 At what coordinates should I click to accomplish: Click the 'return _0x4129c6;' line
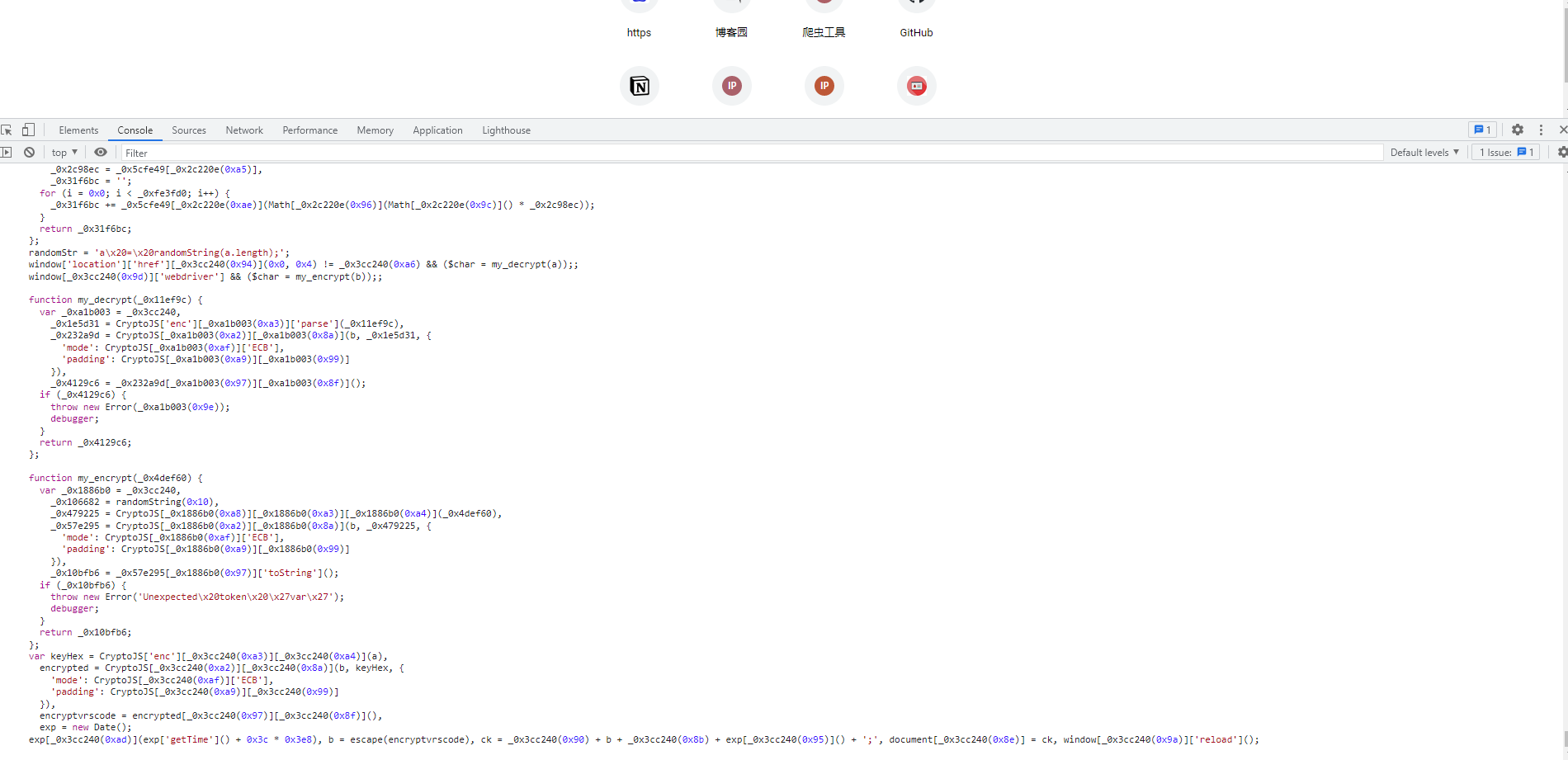(85, 443)
